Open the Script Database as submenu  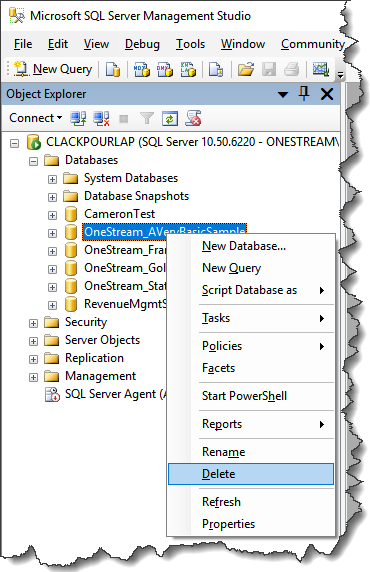[251, 290]
